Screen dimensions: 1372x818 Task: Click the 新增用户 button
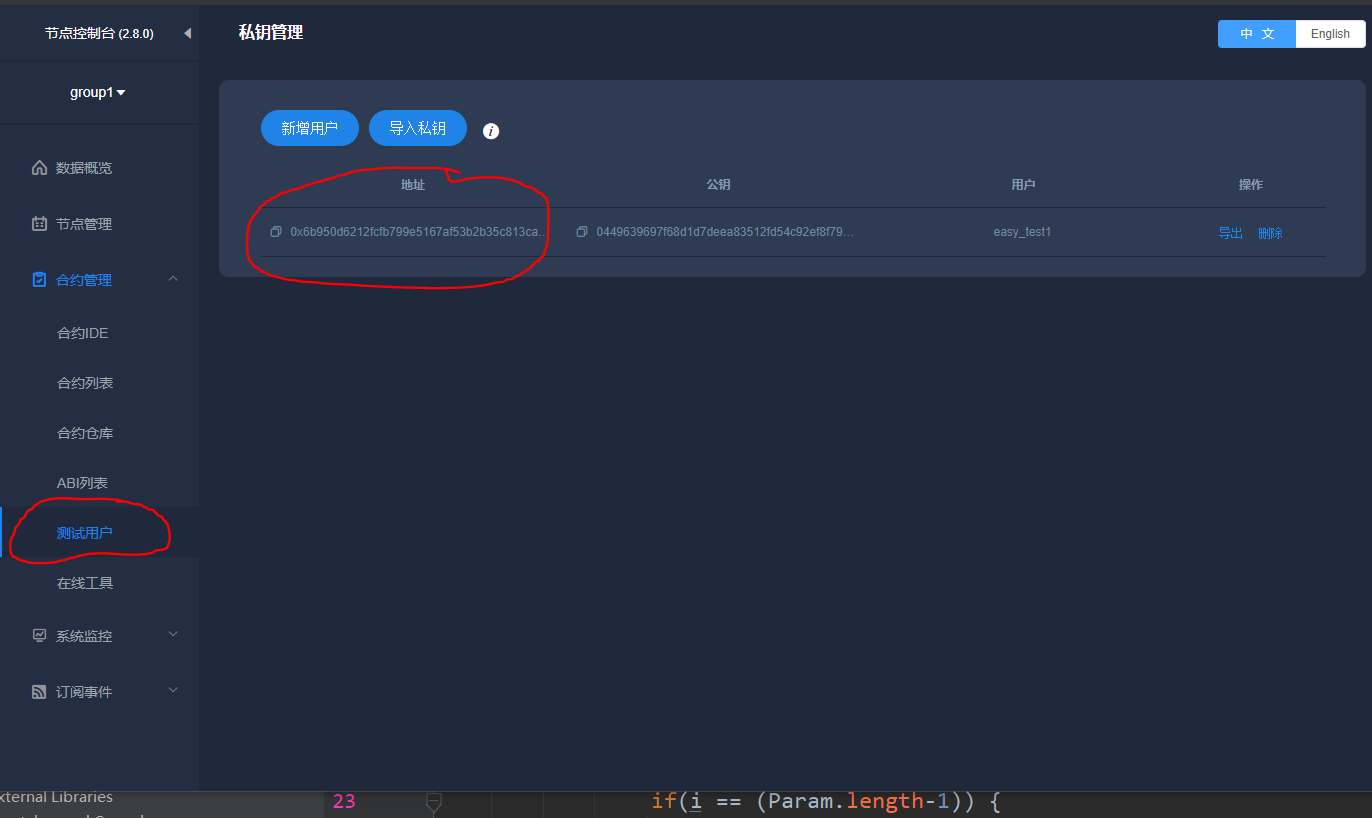click(309, 128)
